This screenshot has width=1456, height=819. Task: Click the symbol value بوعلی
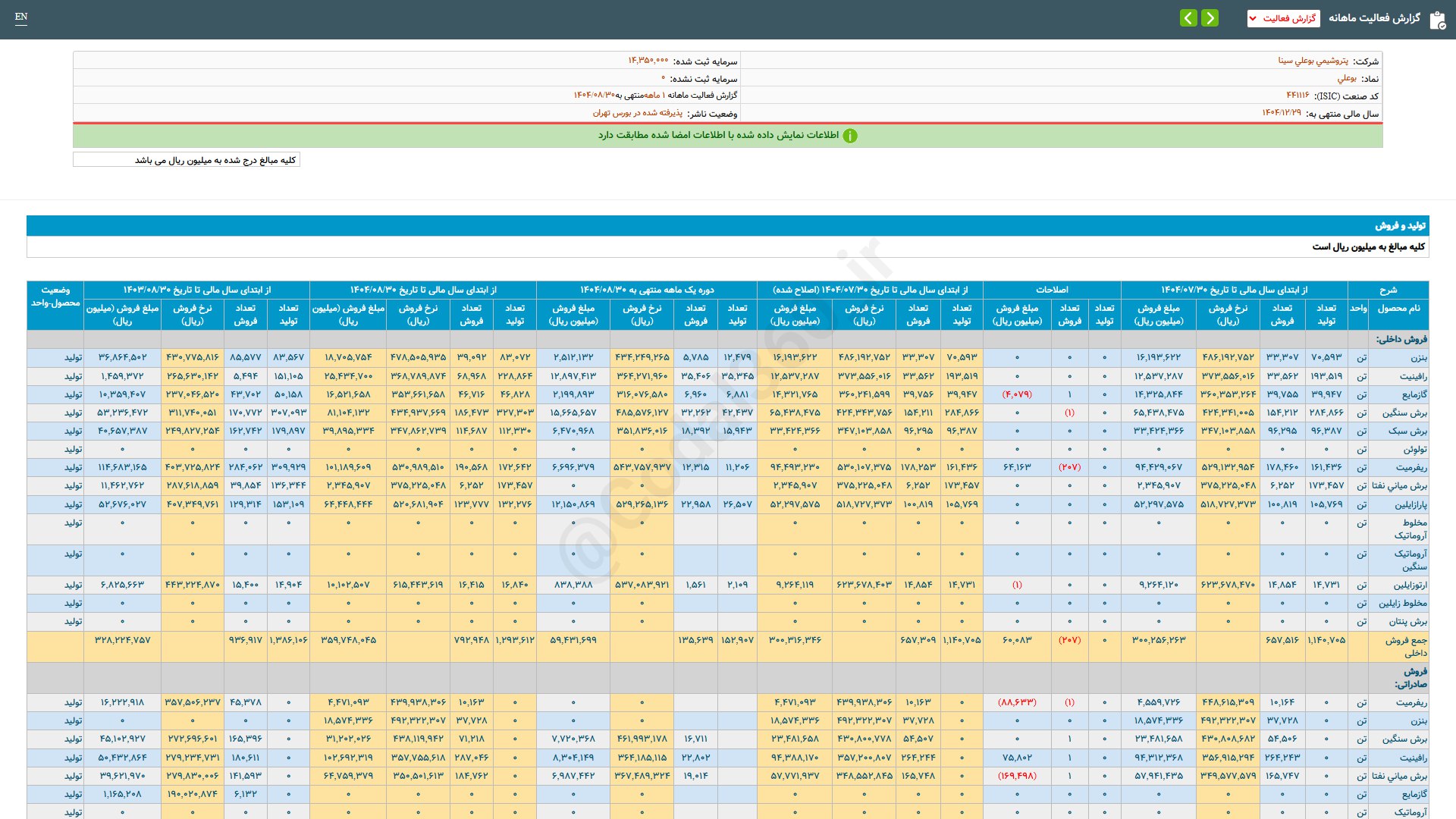pyautogui.click(x=1347, y=78)
